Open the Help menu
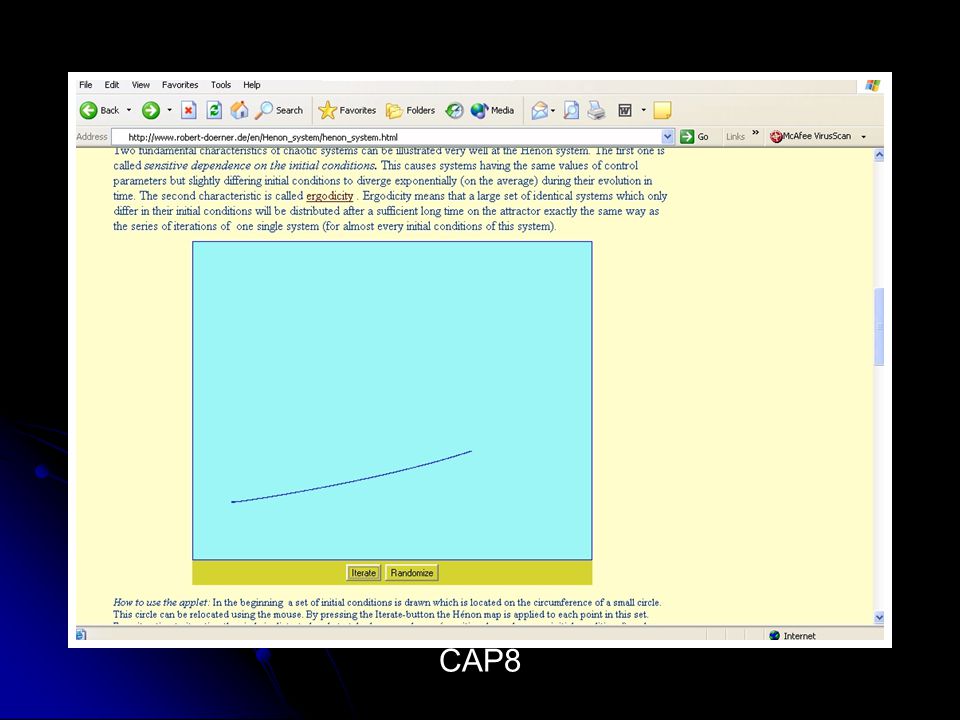960x720 pixels. 252,84
